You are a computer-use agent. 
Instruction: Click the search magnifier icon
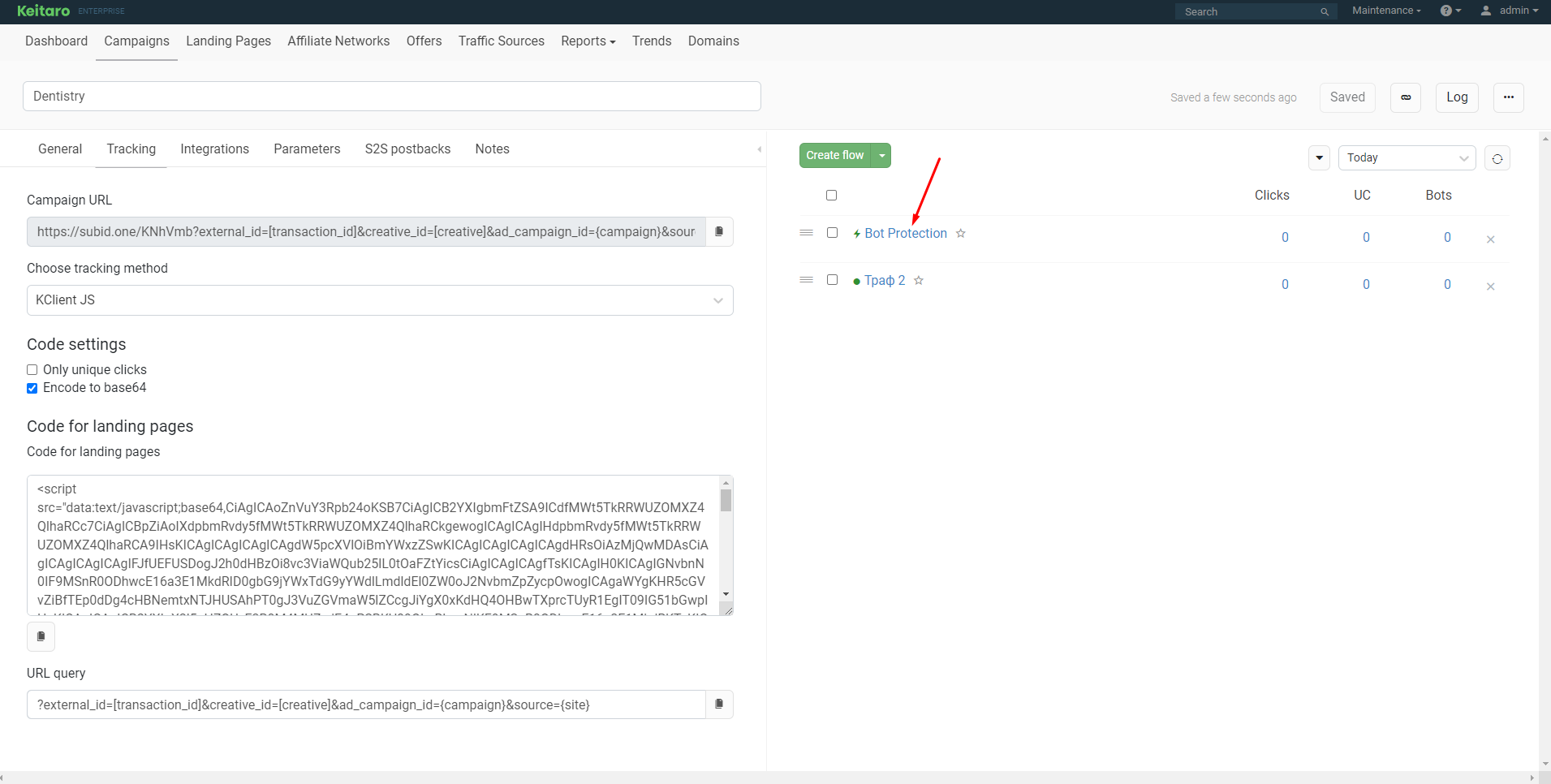click(1325, 12)
